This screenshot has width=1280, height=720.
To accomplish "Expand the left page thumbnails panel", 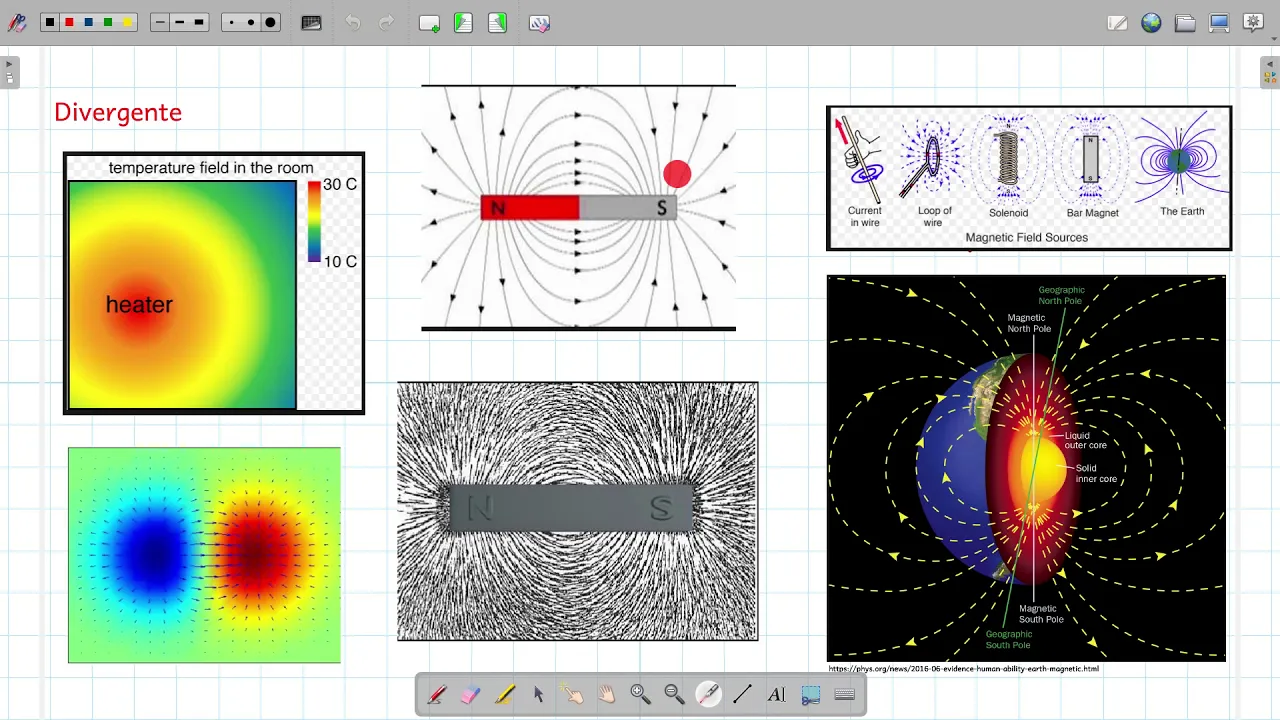I will (x=9, y=72).
